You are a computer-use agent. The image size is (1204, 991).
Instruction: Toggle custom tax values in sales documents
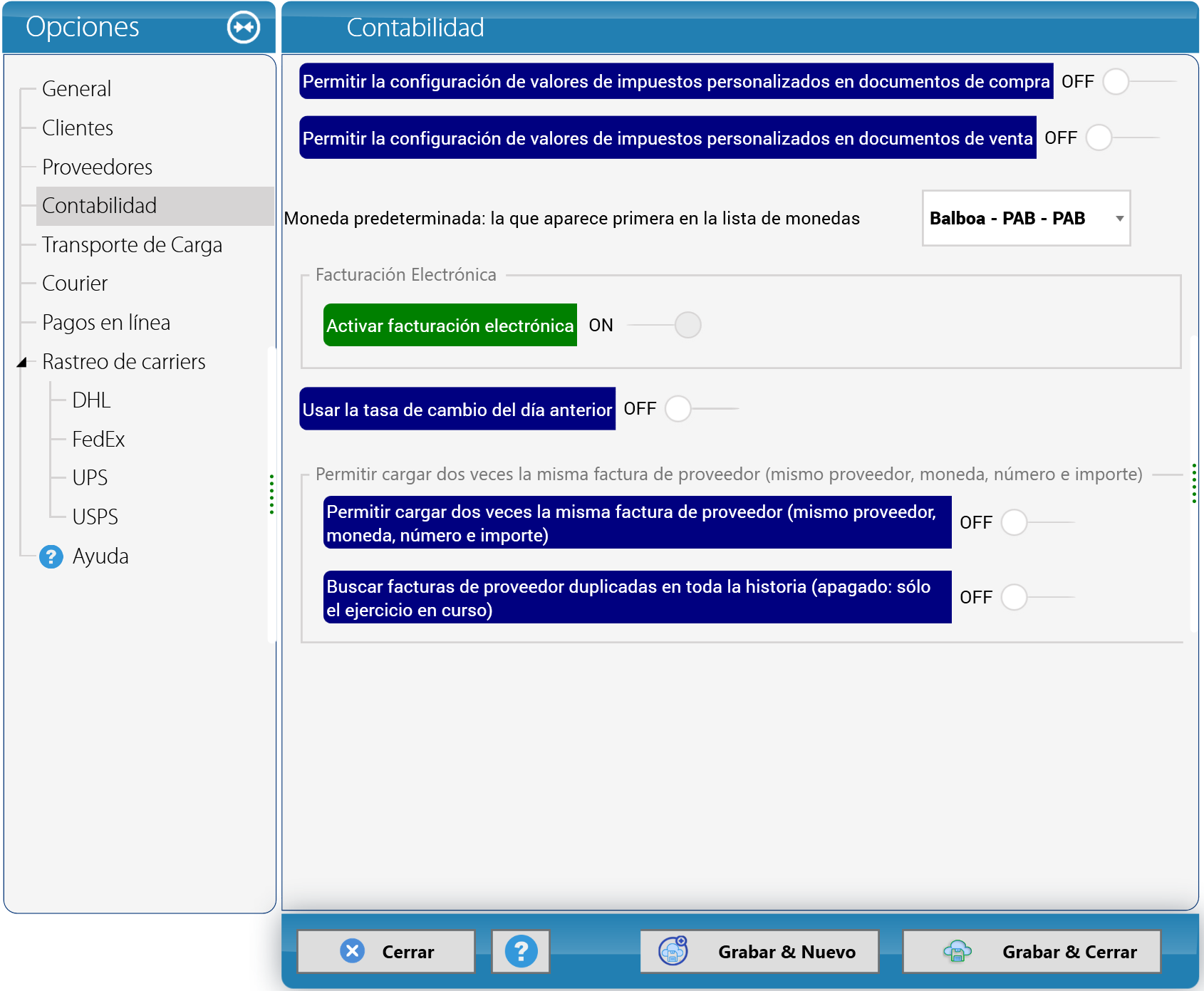pyautogui.click(x=1122, y=138)
